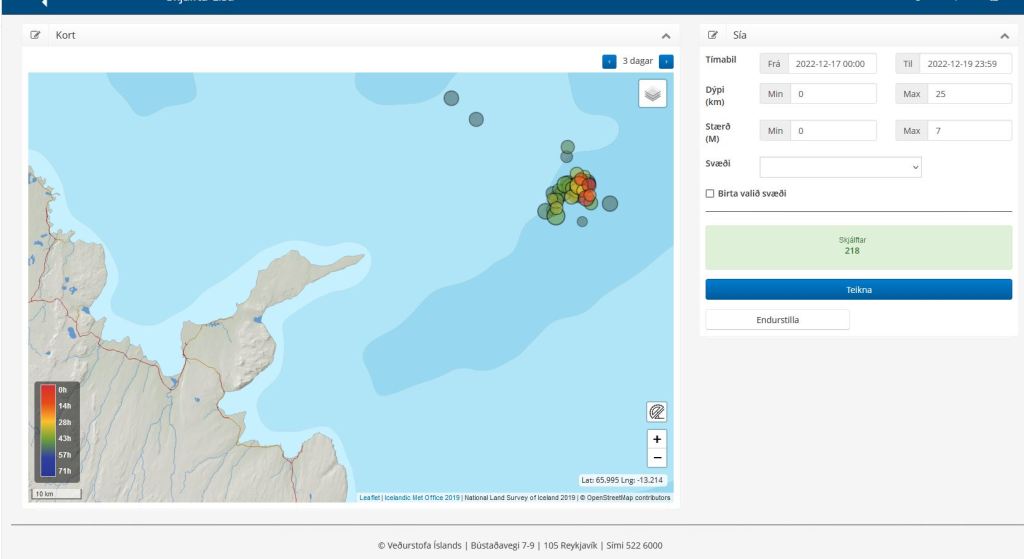The width and height of the screenshot is (1024, 559).
Task: Go to next 3-day period
Action: click(x=666, y=61)
